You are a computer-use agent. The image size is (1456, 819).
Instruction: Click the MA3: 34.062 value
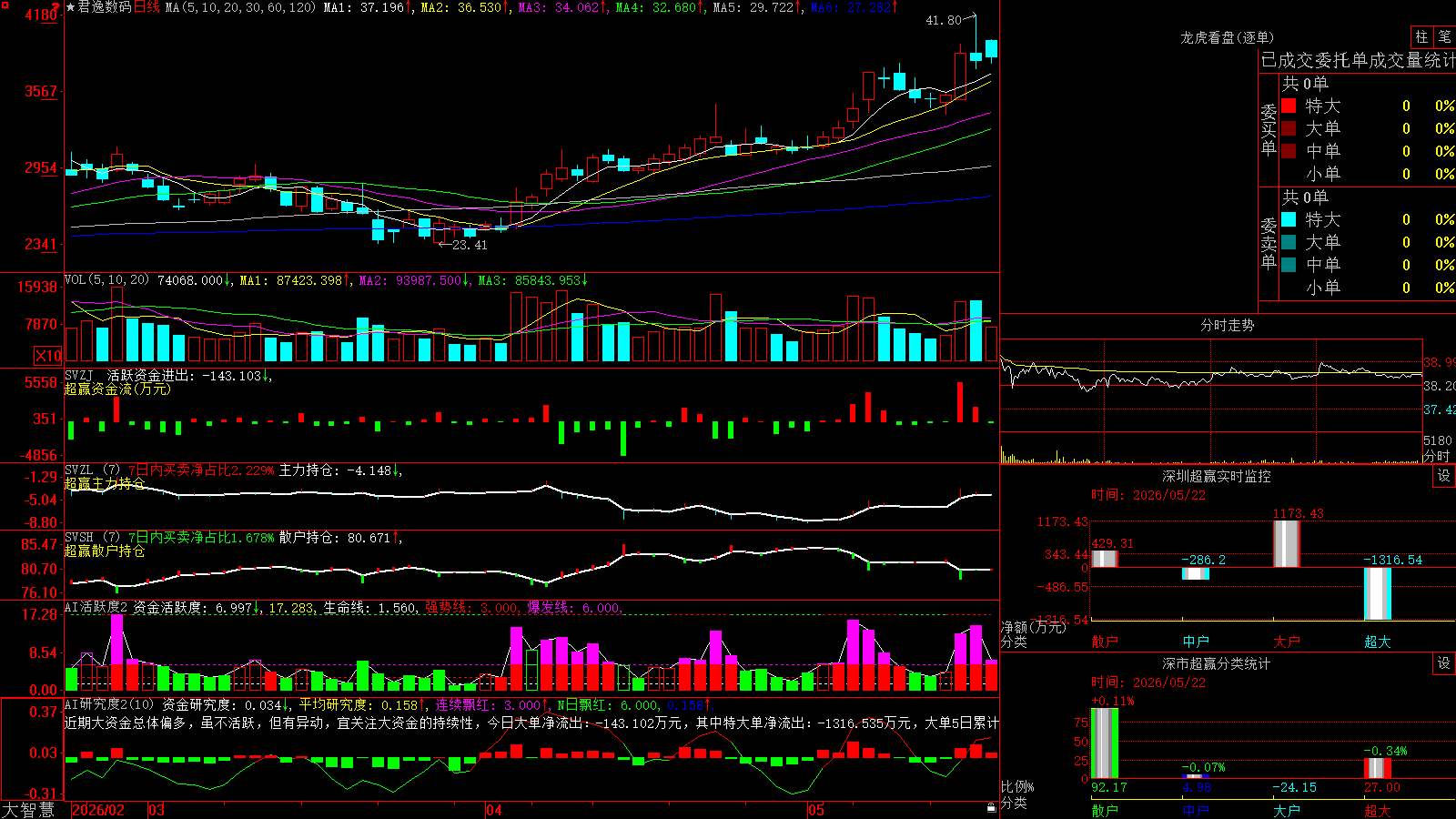coord(559,7)
